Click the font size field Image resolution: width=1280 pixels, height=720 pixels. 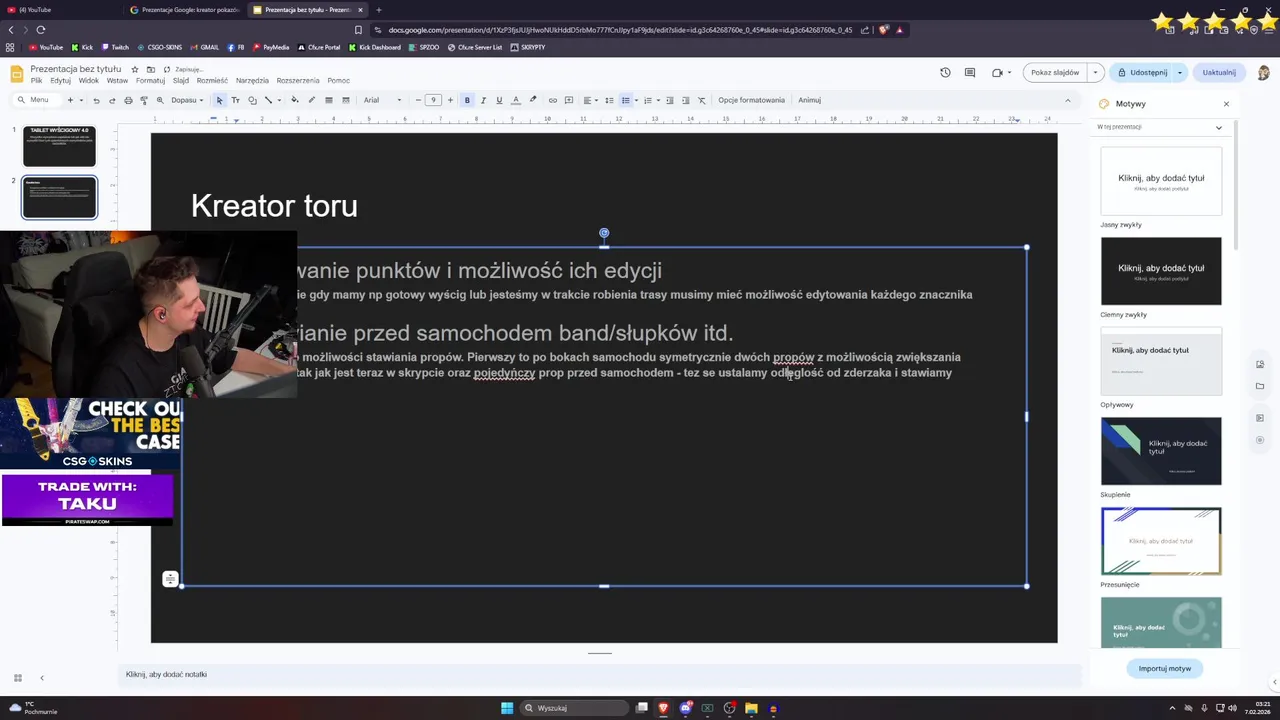(433, 100)
